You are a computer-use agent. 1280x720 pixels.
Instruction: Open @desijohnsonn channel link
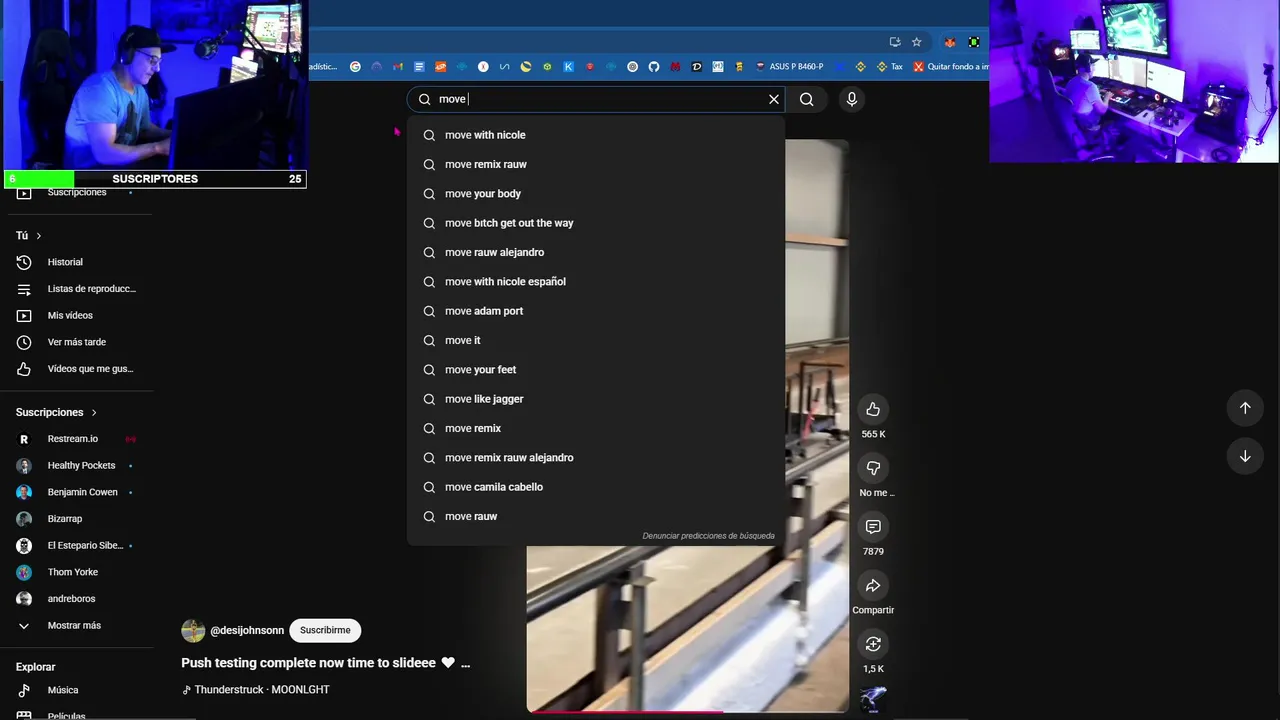(x=247, y=631)
